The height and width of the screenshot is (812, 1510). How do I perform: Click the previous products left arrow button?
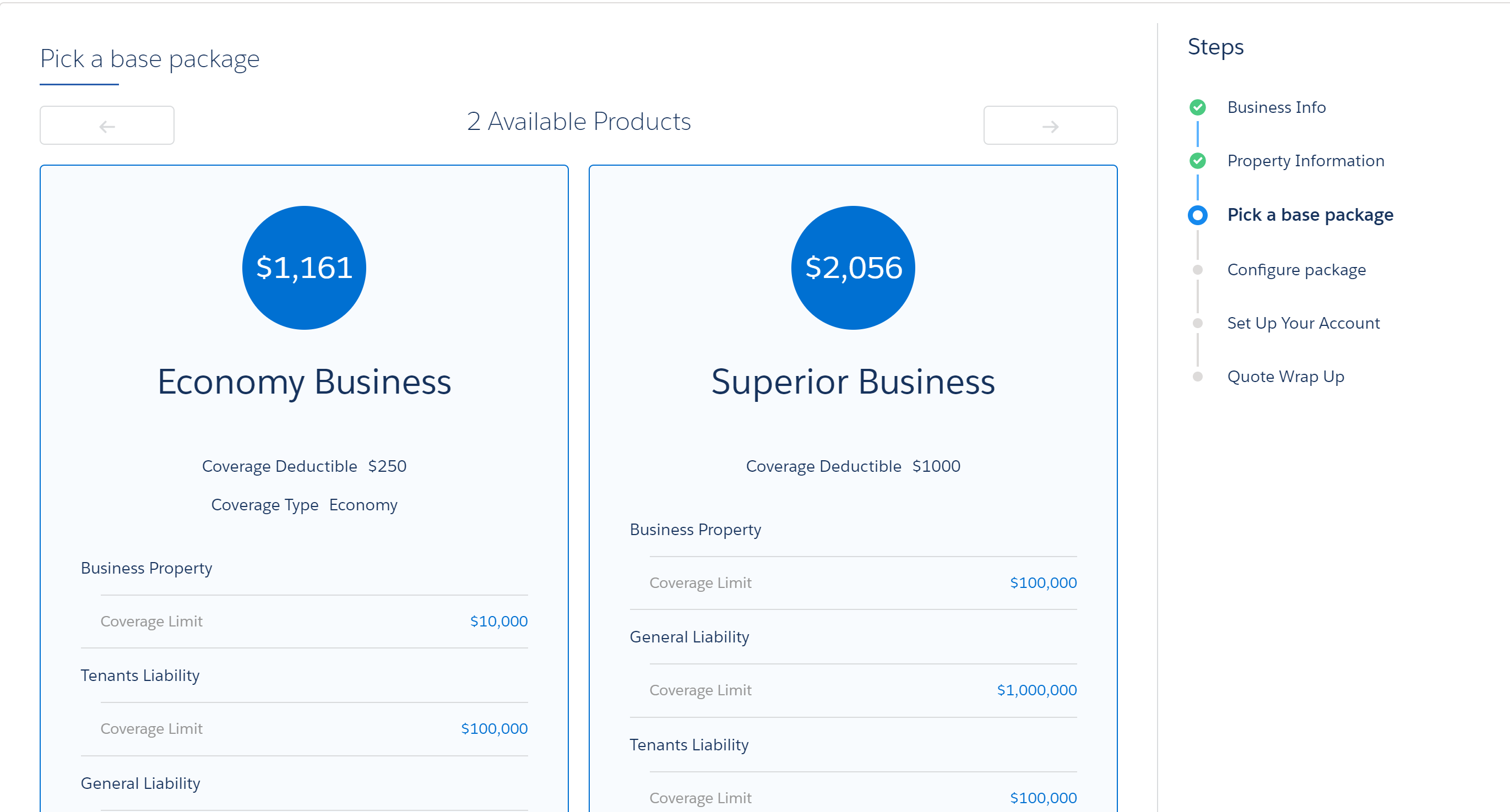[x=107, y=126]
